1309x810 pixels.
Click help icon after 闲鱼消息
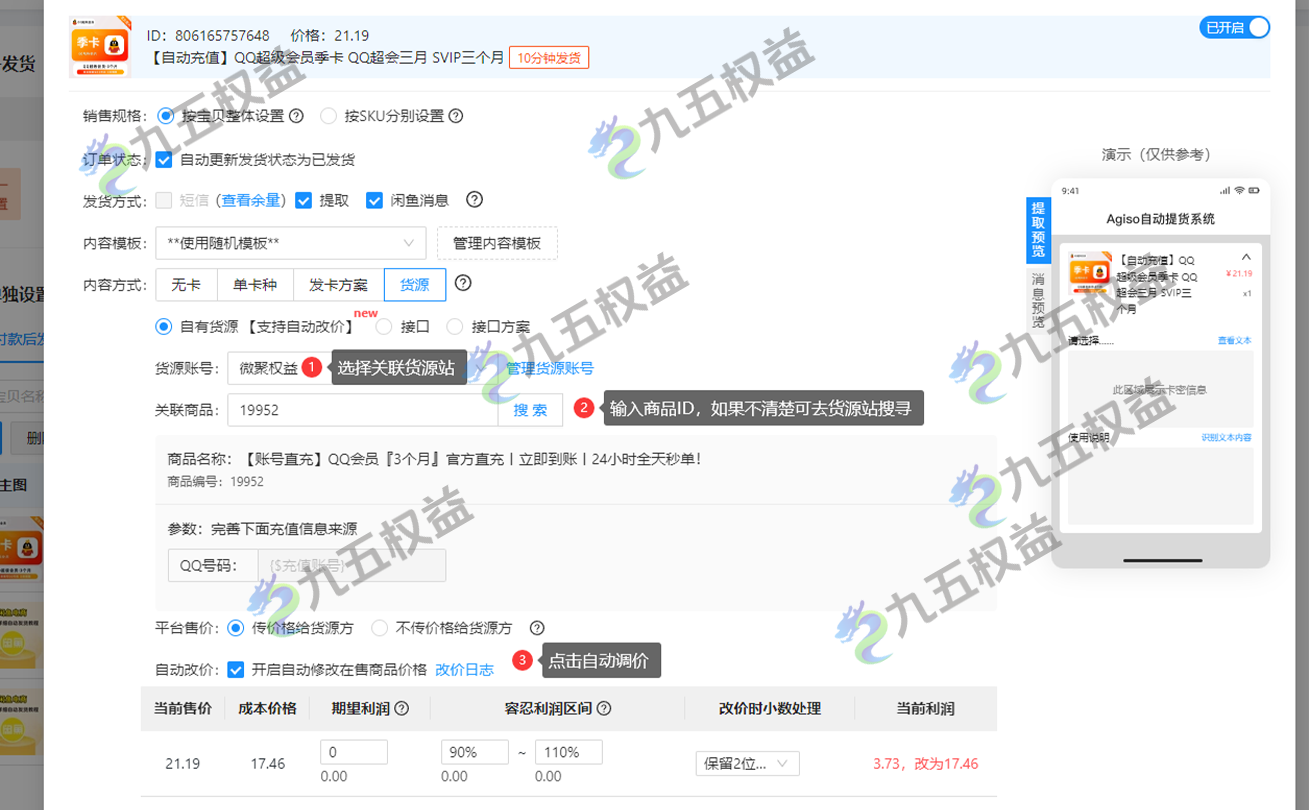(x=475, y=200)
